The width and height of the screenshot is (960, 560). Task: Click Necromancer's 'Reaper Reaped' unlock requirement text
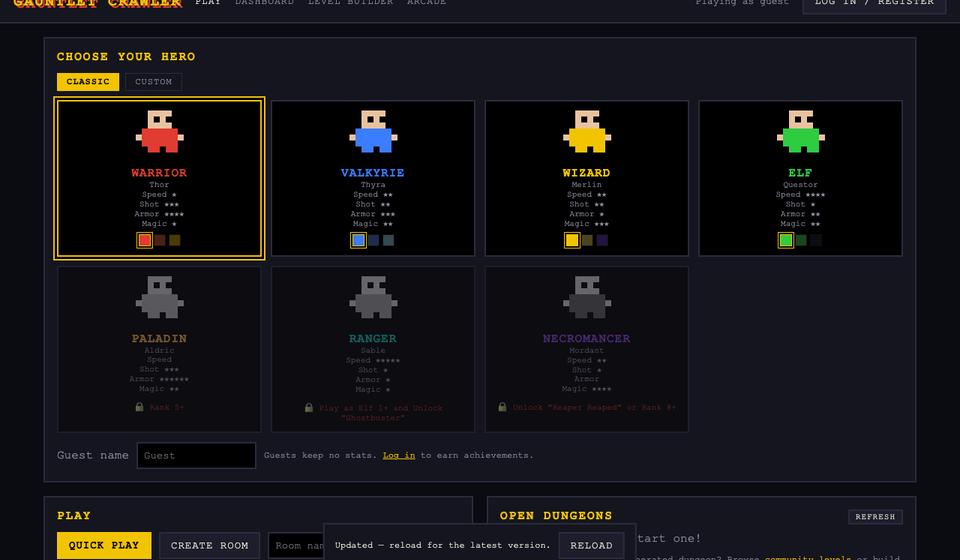pyautogui.click(x=594, y=407)
